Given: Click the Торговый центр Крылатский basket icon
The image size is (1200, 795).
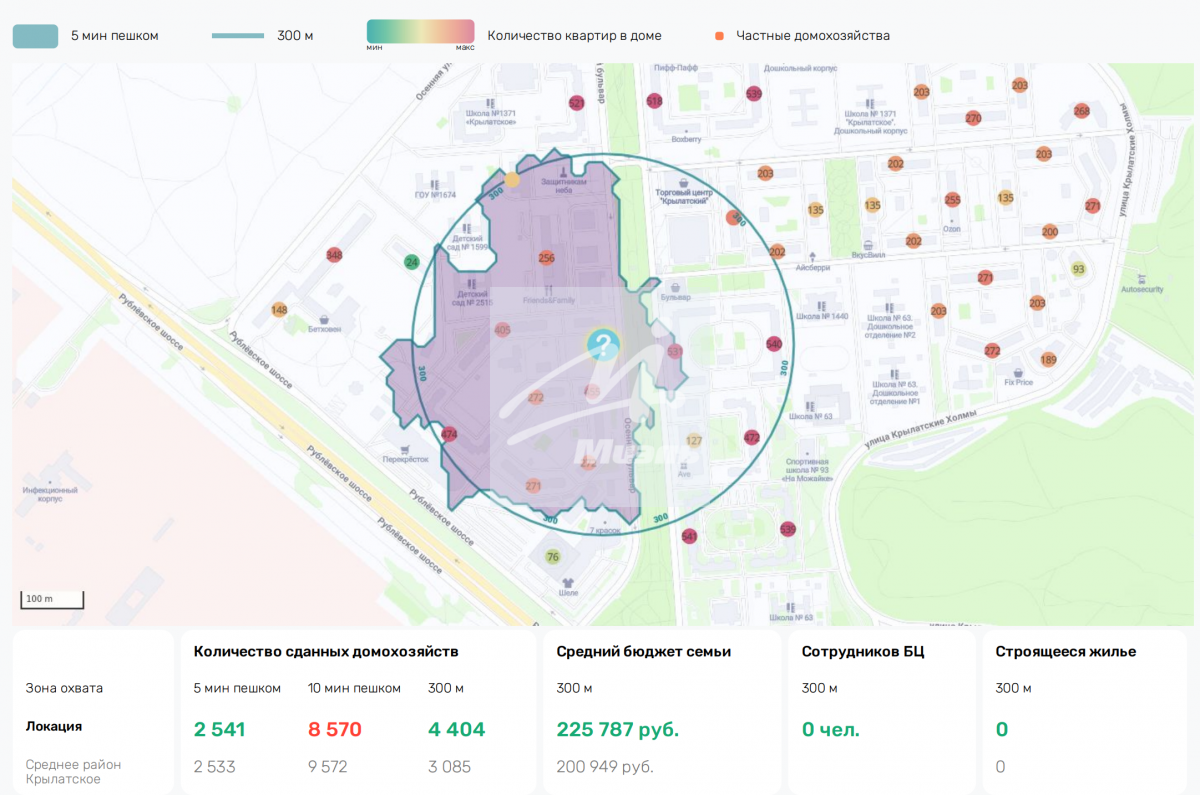Looking at the screenshot, I should click(x=681, y=183).
